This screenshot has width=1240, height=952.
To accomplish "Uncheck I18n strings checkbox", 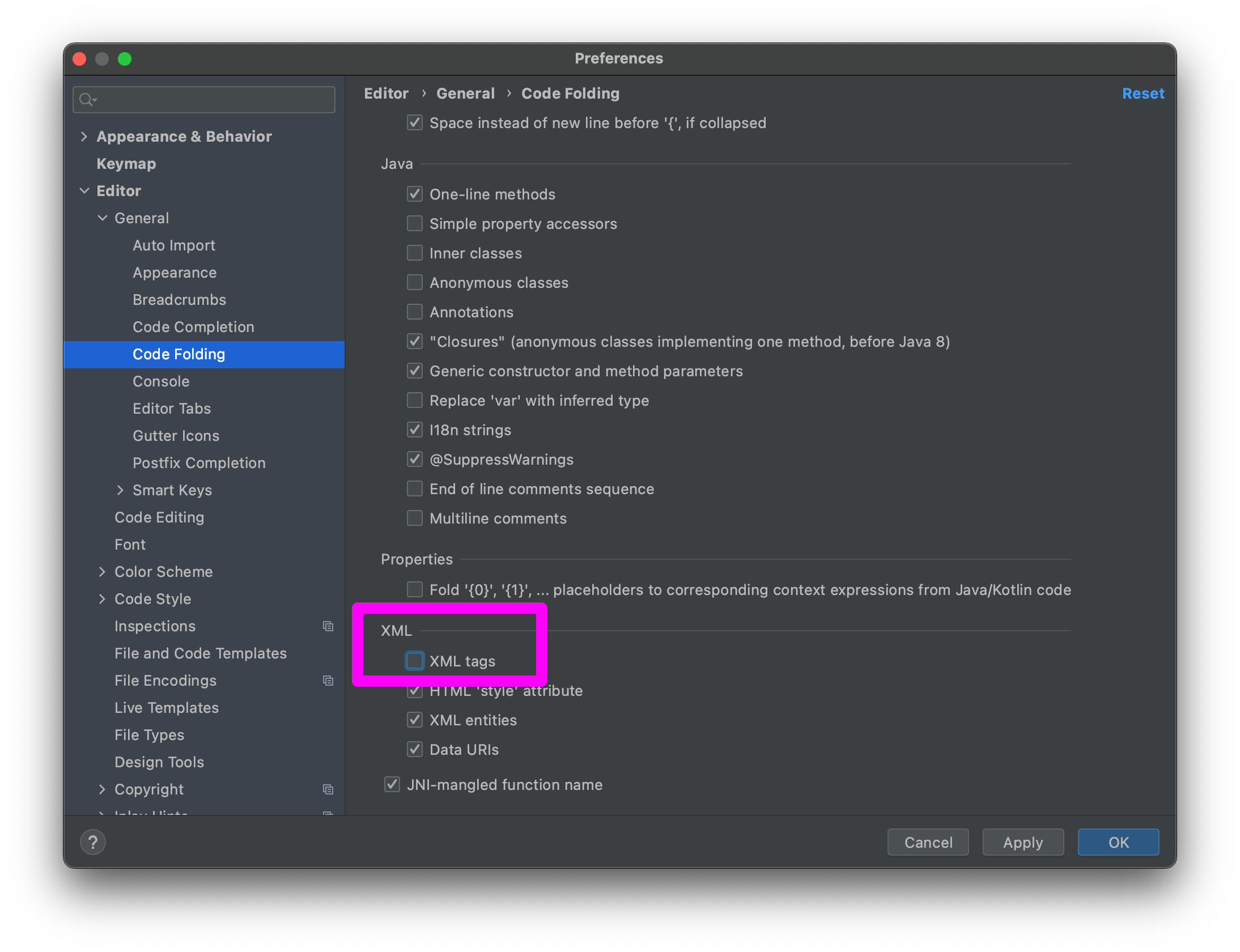I will (x=415, y=430).
